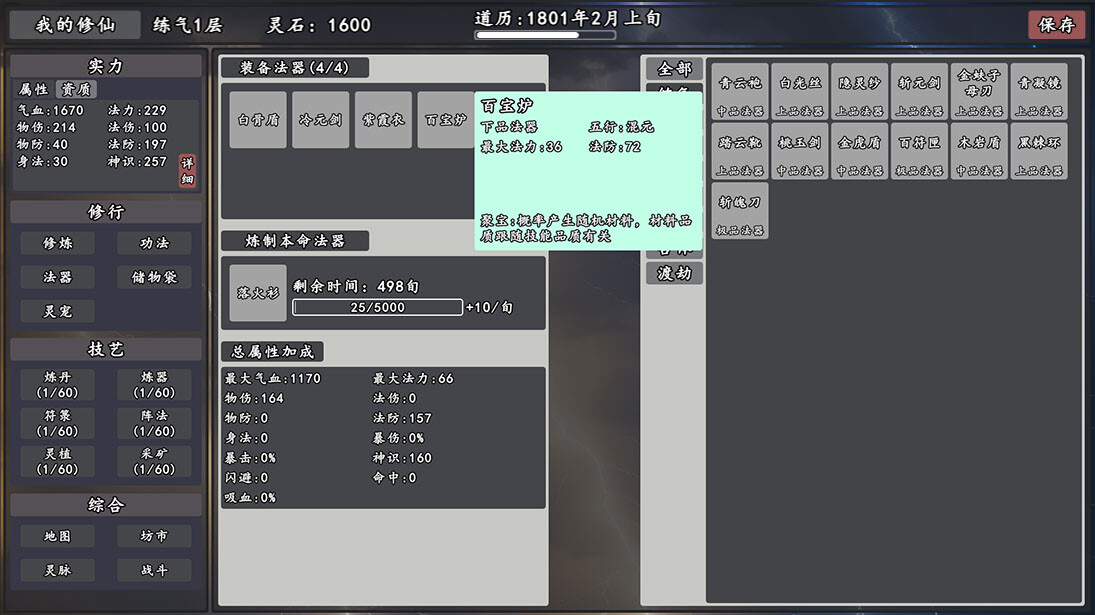
Task: Click the 落火衫 natal artifact slot
Action: click(258, 293)
